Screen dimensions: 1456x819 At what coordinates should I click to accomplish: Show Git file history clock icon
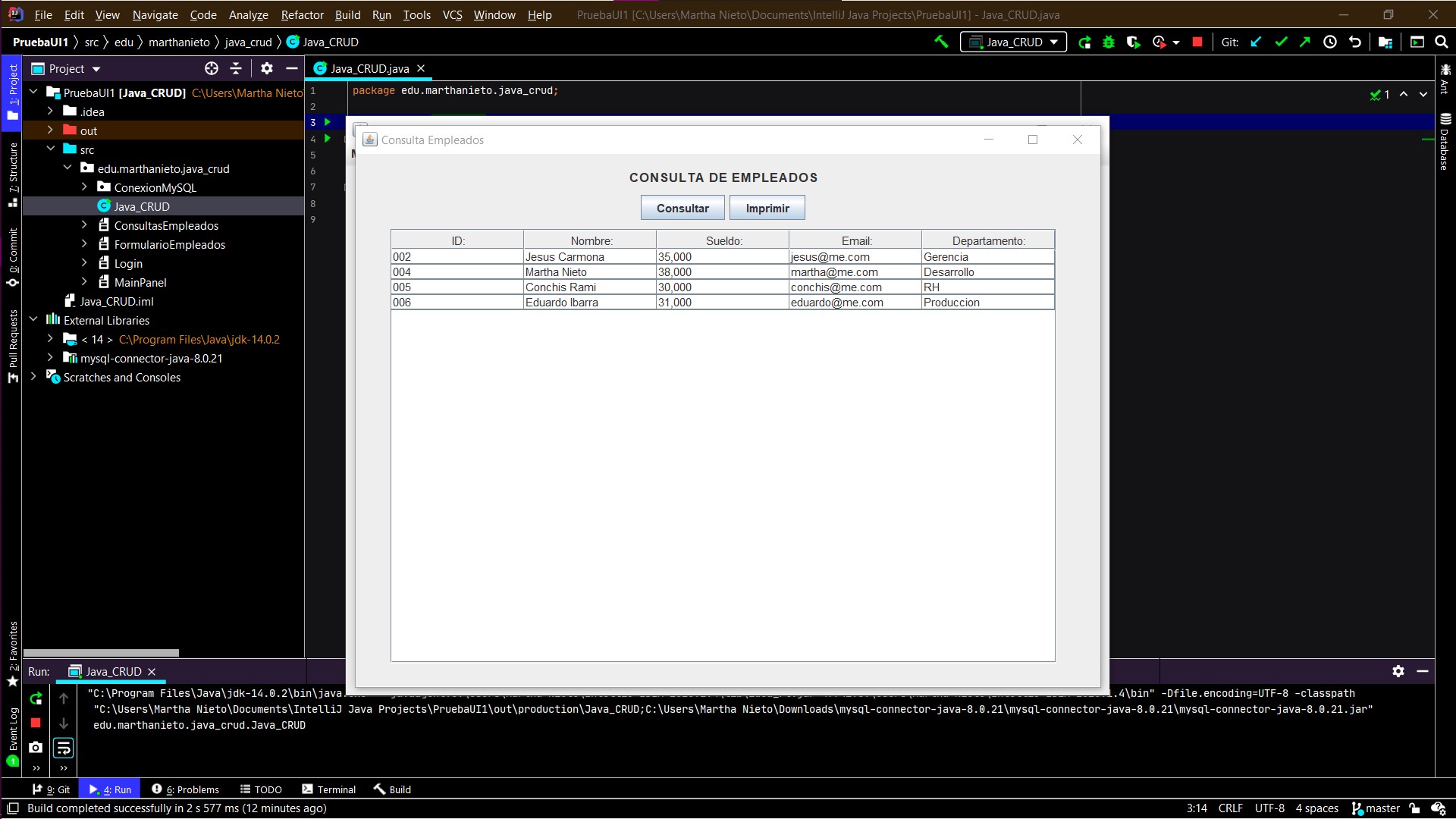click(1330, 42)
